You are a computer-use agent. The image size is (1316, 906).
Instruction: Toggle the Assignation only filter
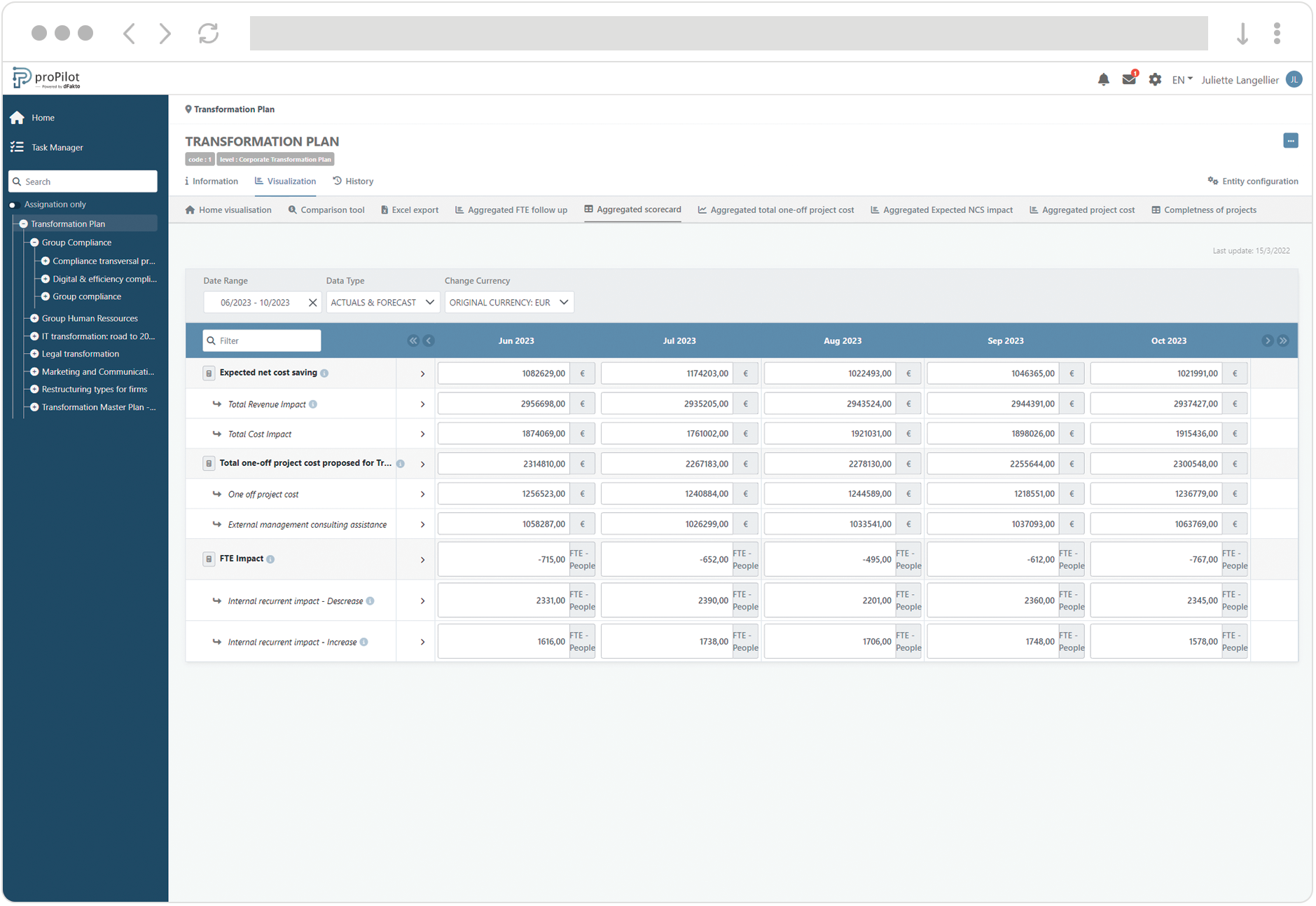(12, 204)
